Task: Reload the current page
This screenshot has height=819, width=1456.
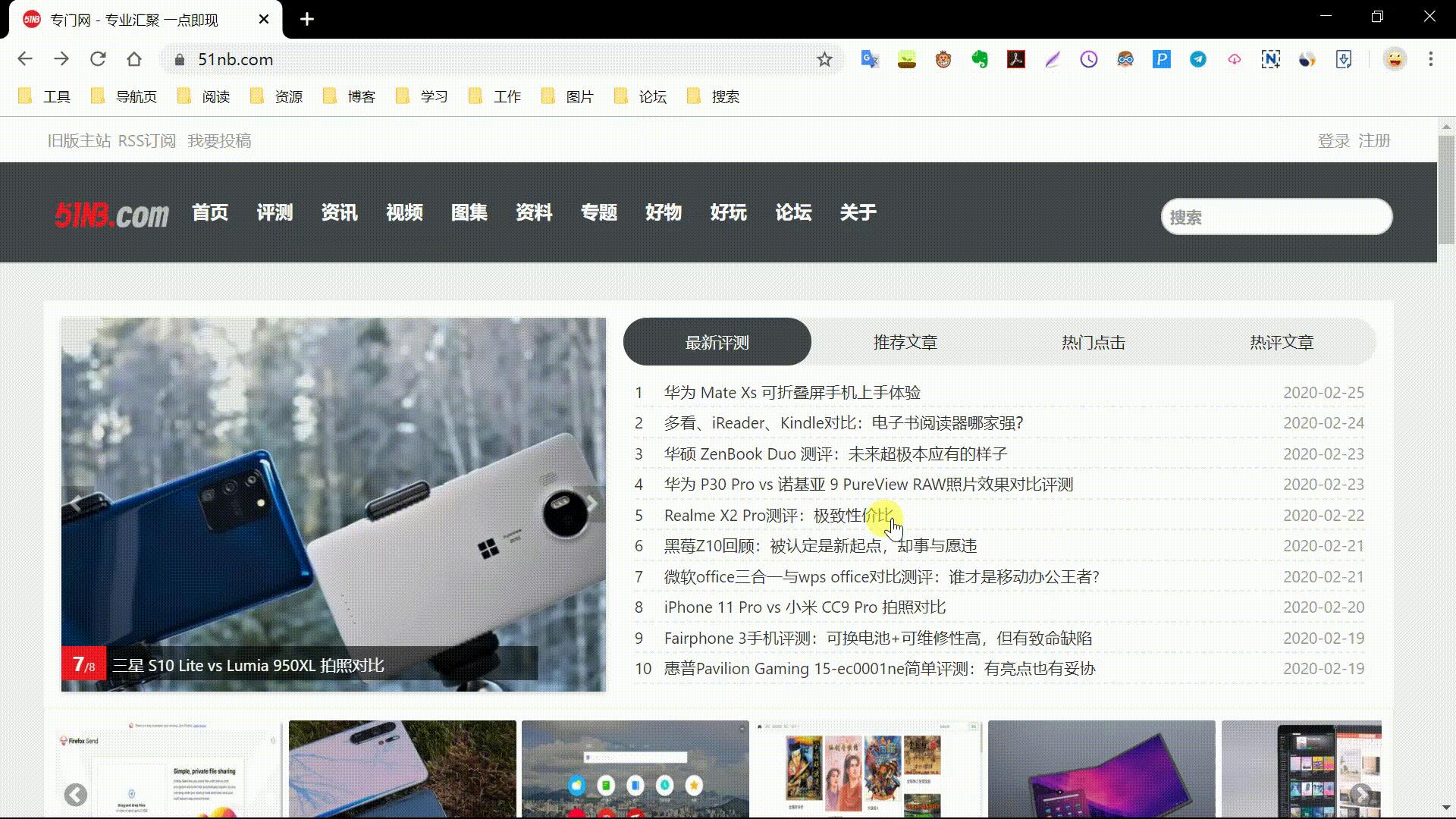Action: (99, 59)
